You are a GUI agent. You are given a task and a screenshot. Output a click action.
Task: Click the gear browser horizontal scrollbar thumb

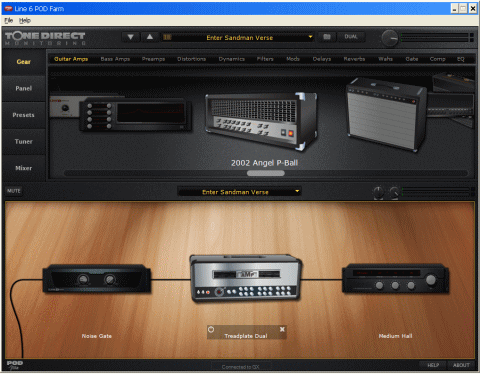click(x=266, y=173)
